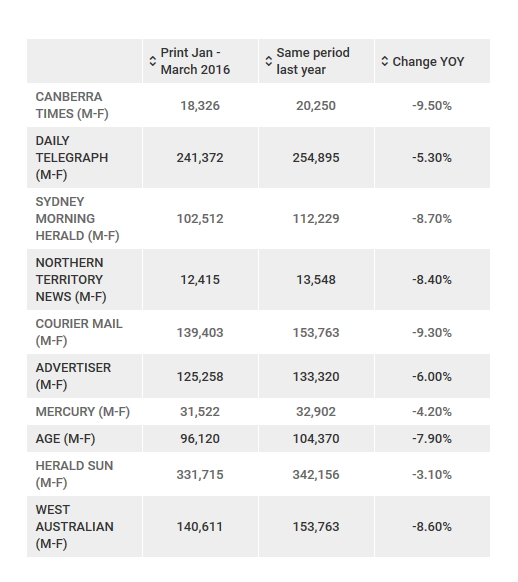Click the Advertiser (M-F) row label
This screenshot has width=518, height=582.
(73, 376)
